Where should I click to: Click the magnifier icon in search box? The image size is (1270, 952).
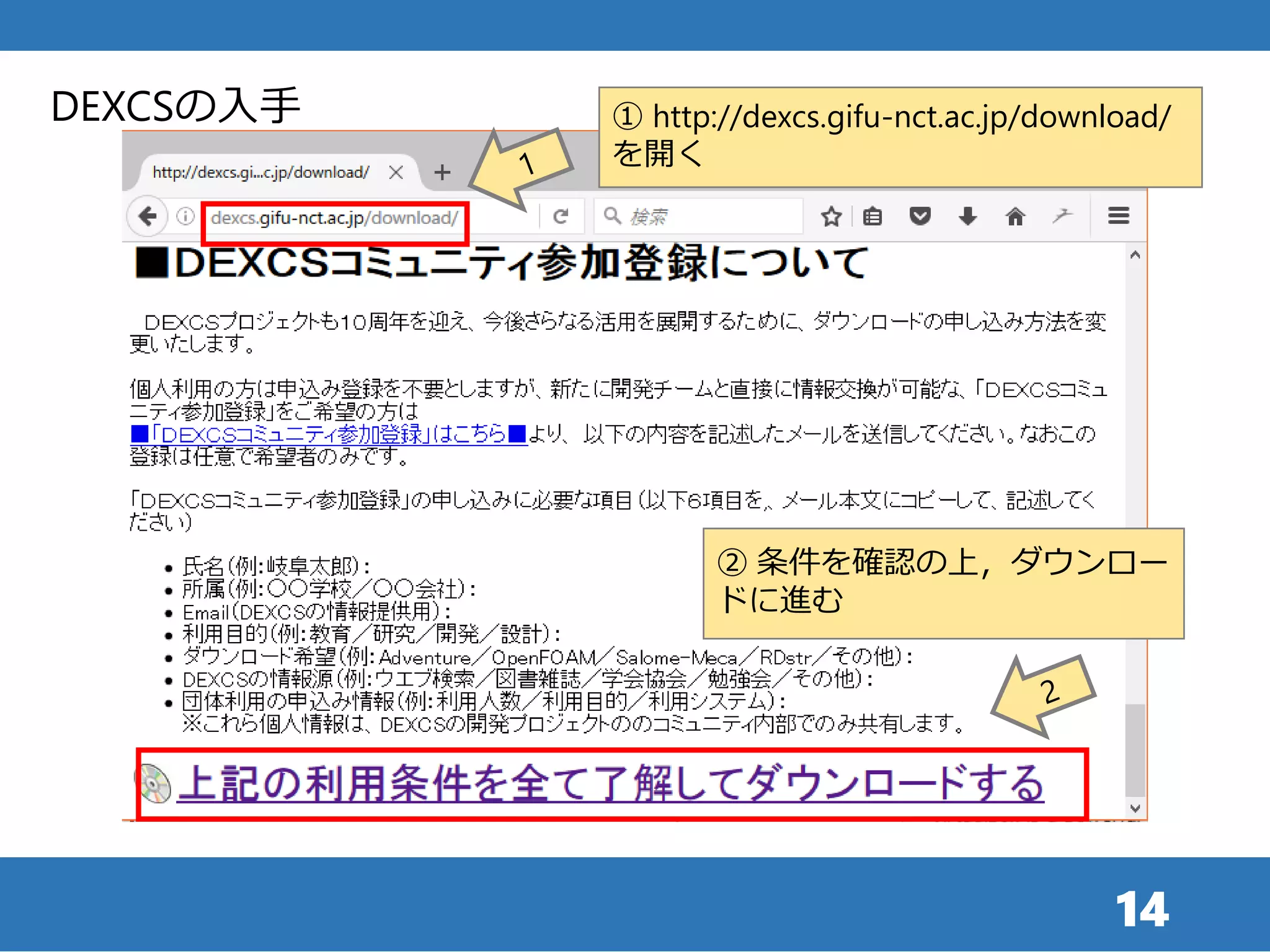click(612, 216)
